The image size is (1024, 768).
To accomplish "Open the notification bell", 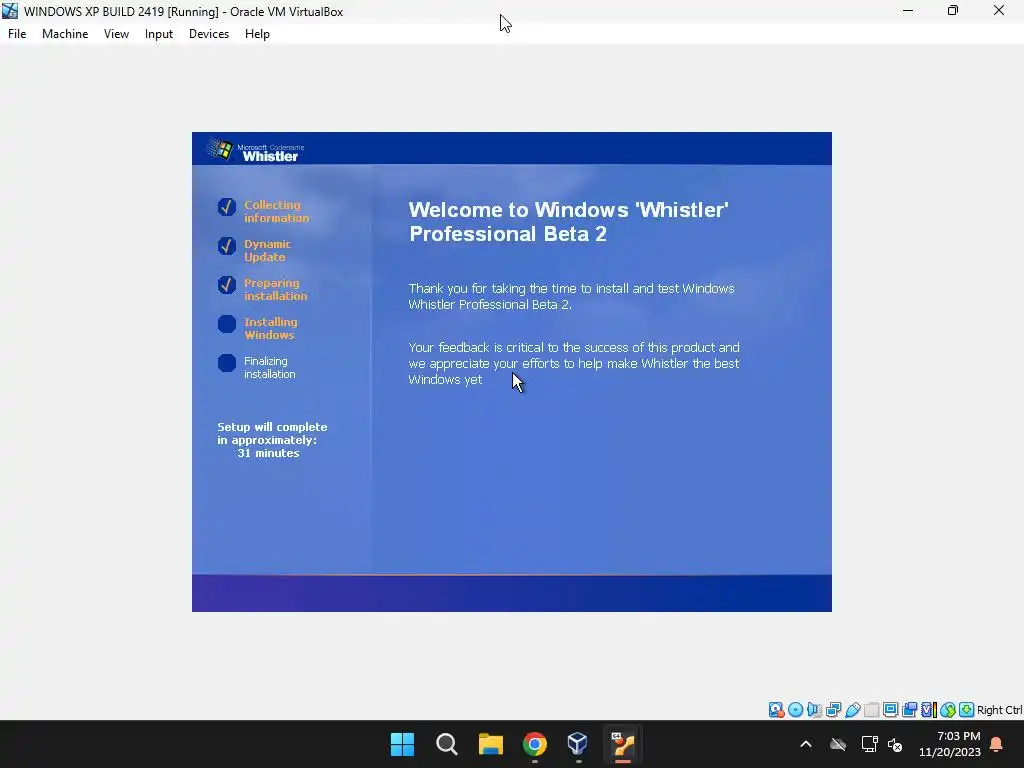I will click(x=997, y=744).
